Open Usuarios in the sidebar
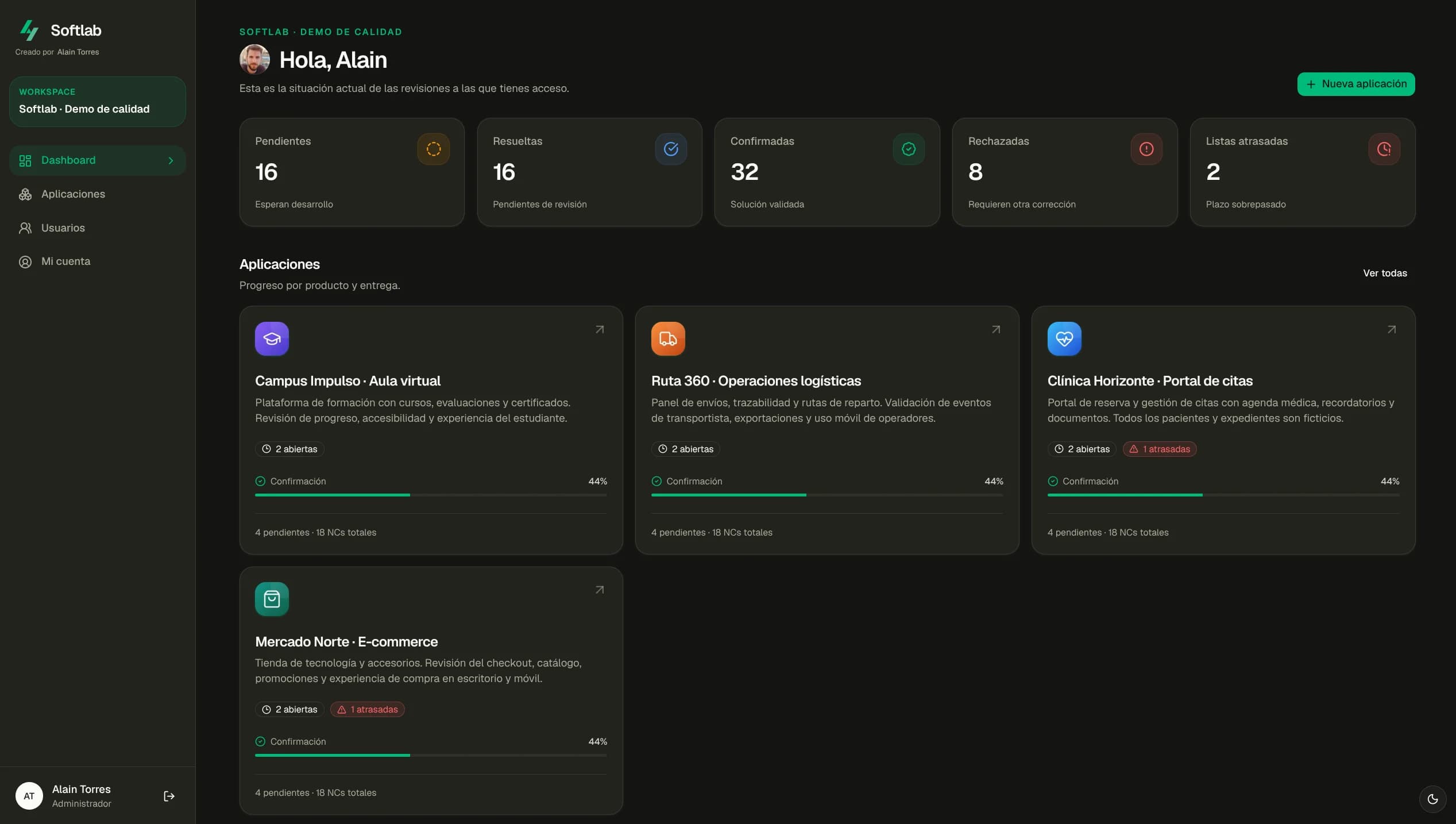 point(98,228)
